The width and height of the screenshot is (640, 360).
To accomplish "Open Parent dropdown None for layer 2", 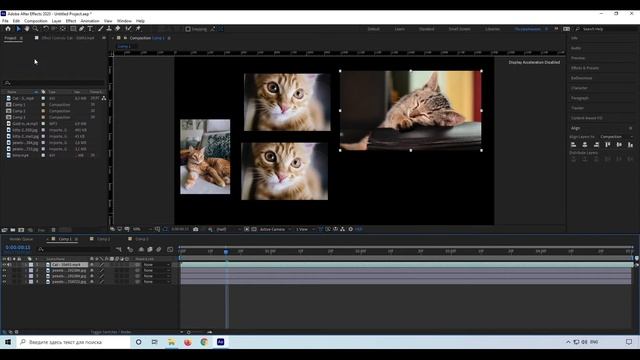I will [x=156, y=270].
